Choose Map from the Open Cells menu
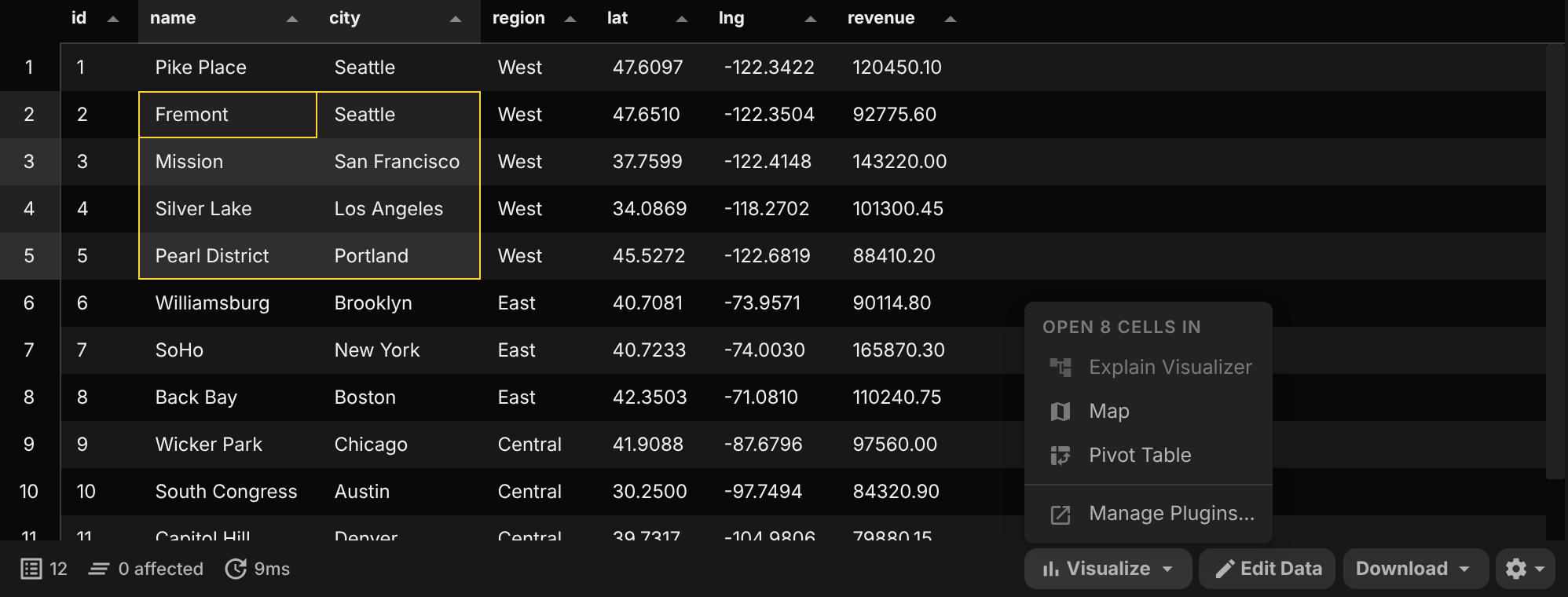The height and width of the screenshot is (597, 1568). pyautogui.click(x=1149, y=411)
